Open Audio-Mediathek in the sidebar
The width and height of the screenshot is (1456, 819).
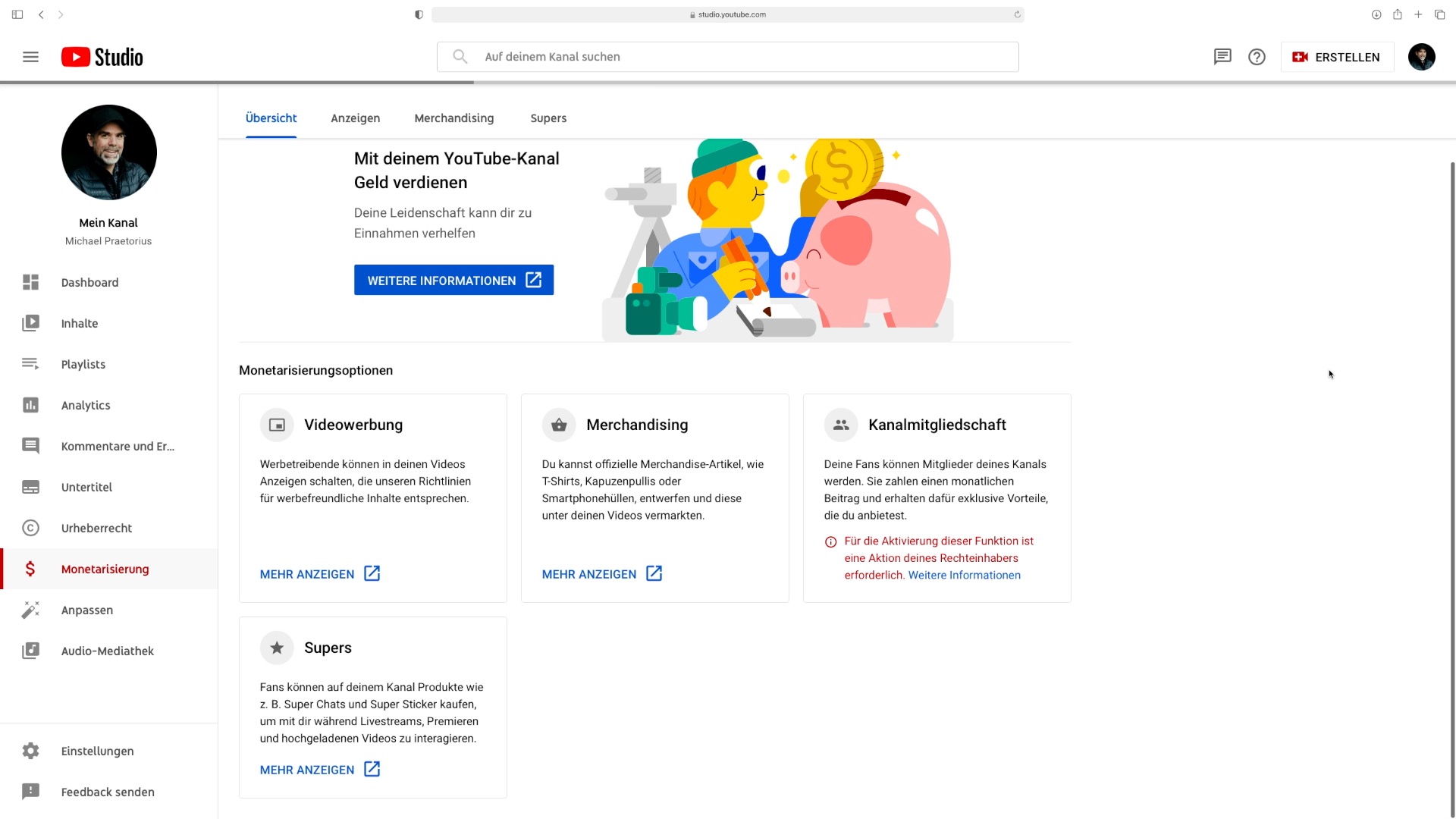pos(109,651)
